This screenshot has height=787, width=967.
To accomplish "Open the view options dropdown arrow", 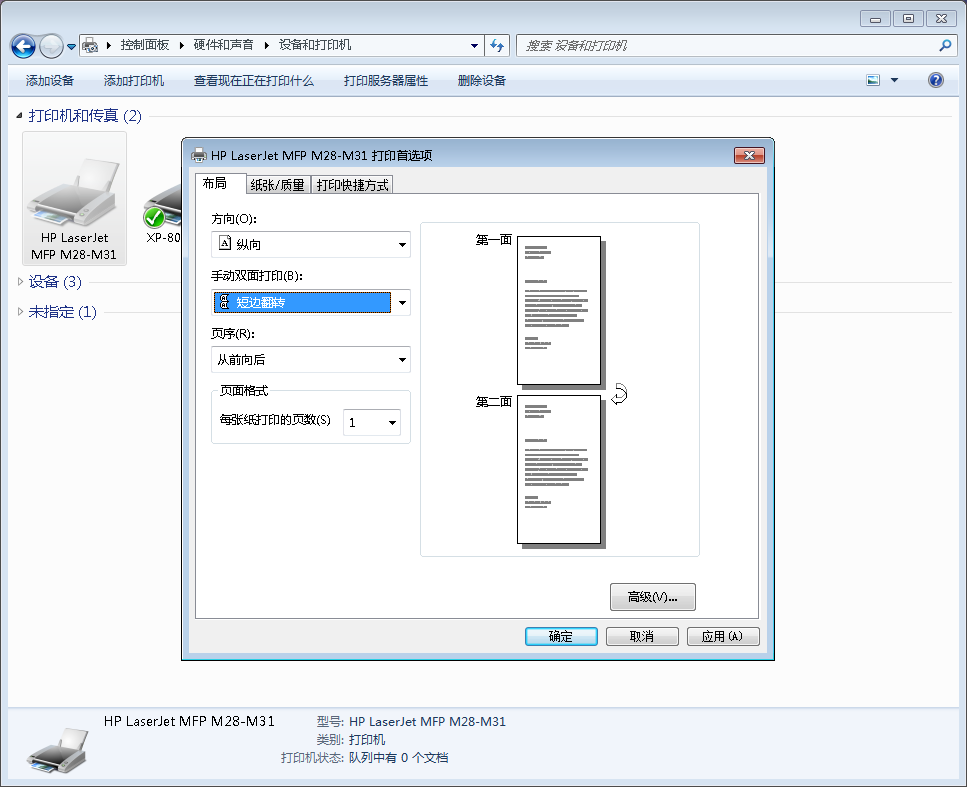I will 894,80.
